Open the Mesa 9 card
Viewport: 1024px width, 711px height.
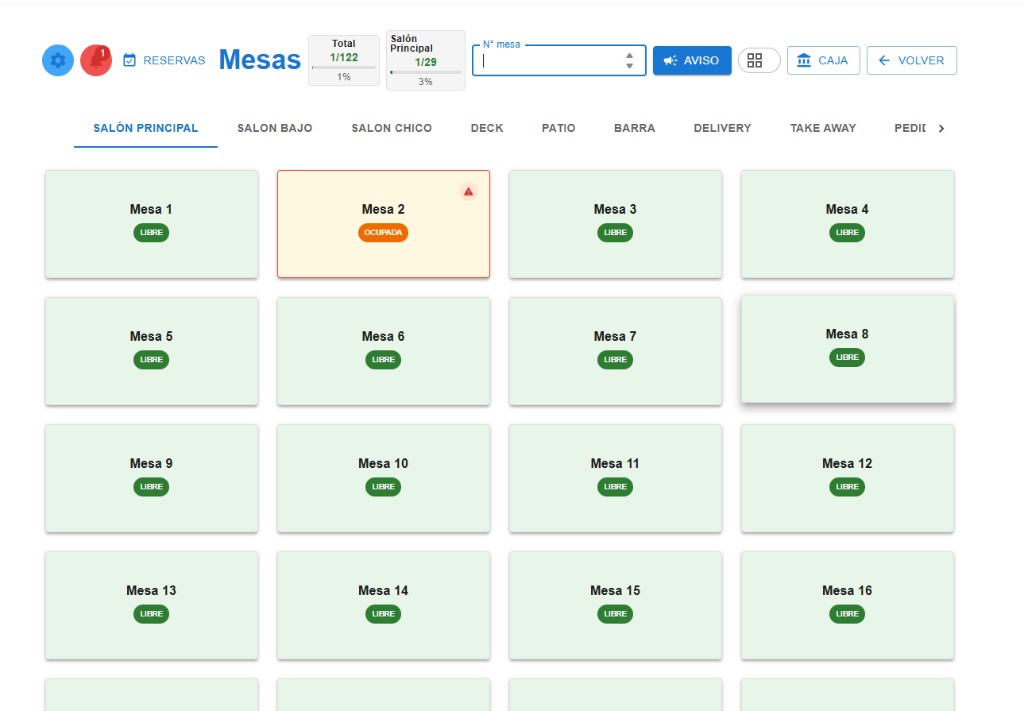coord(152,478)
